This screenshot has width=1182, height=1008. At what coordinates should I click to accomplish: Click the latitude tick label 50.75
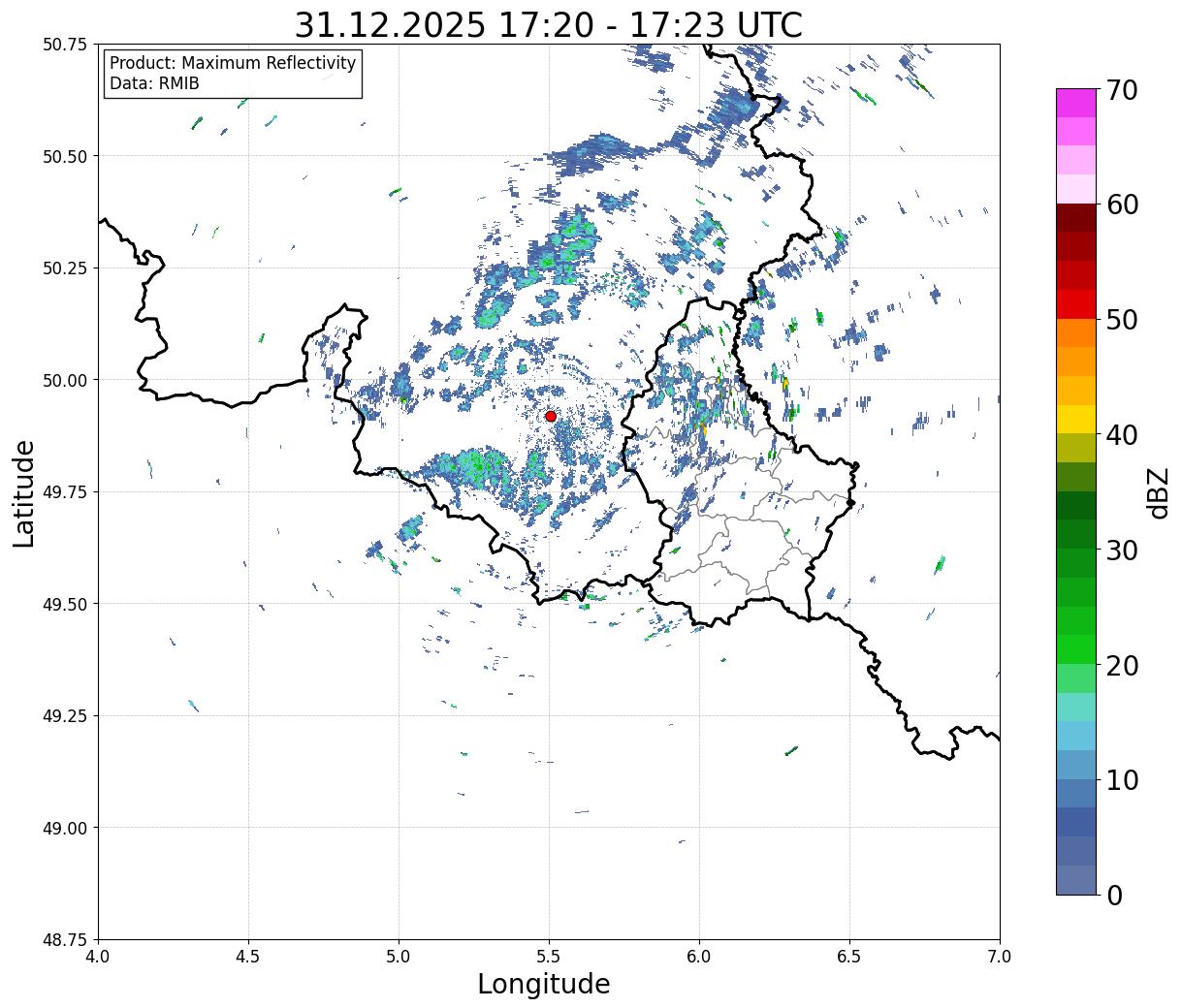[65, 45]
